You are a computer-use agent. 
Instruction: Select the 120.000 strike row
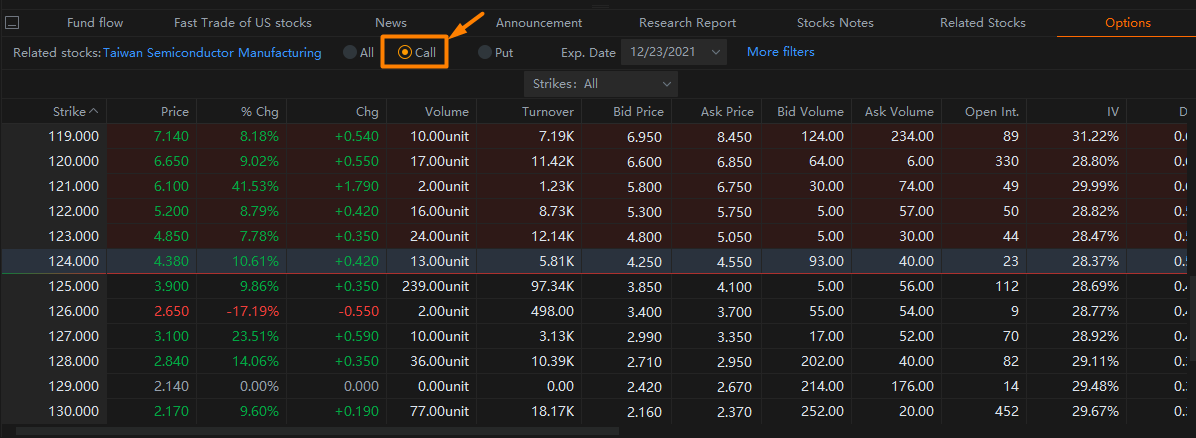(x=595, y=162)
